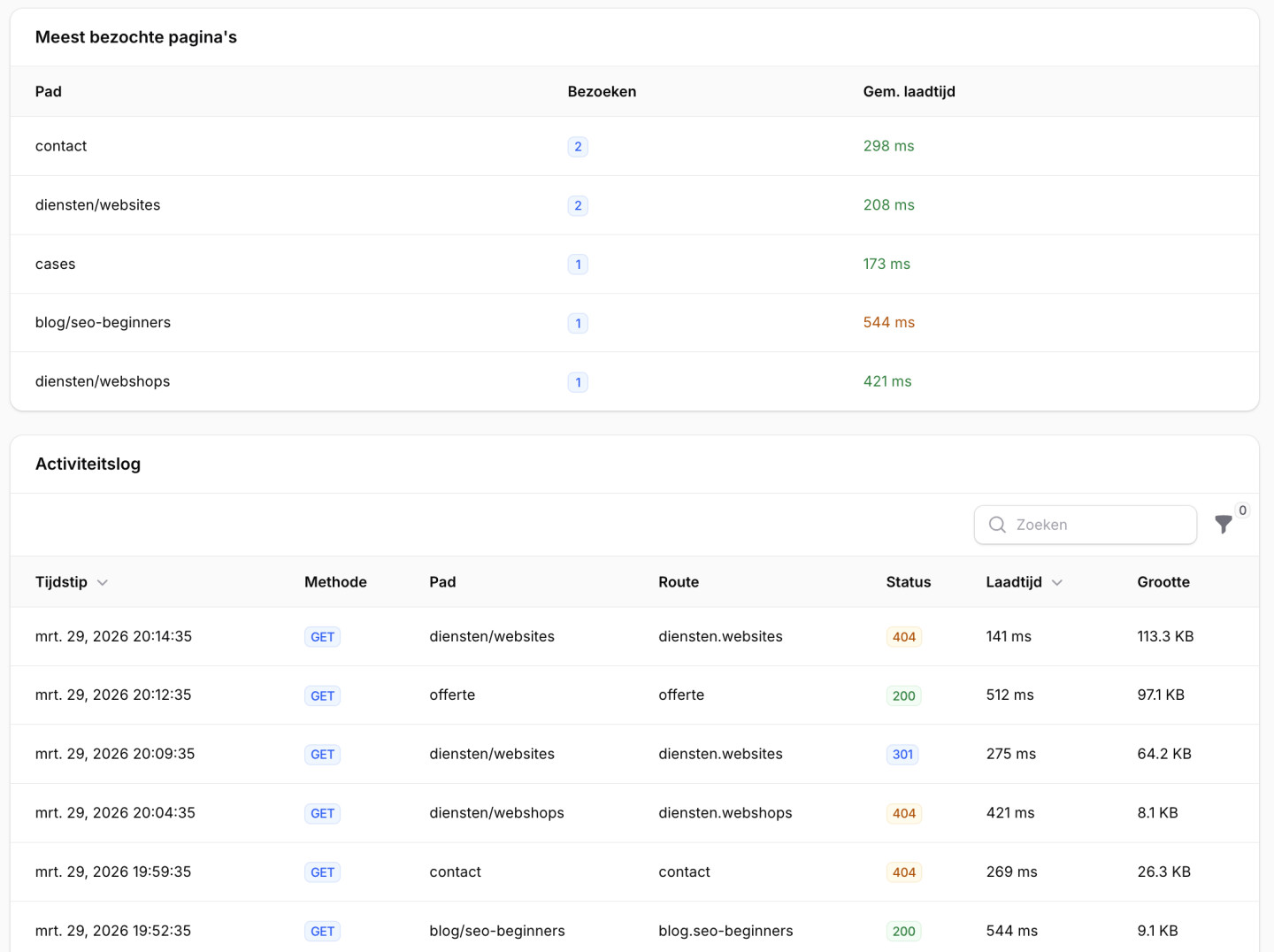Click the 544 ms load time in top pages
The width and height of the screenshot is (1274, 952).
pos(888,323)
